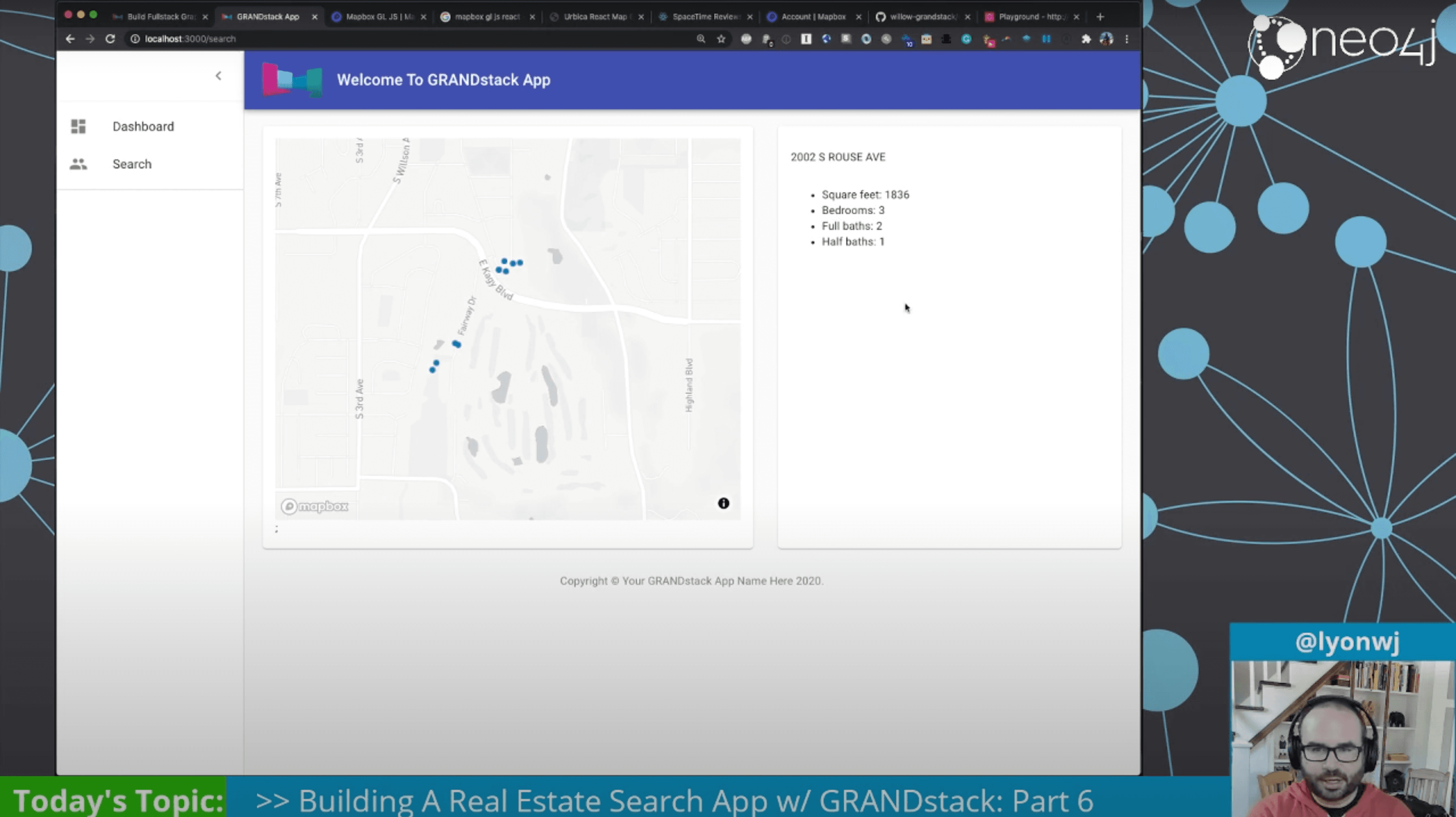Viewport: 1456px width, 817px height.
Task: Click the rightmost property dot near E Kagy Blvd
Action: click(x=520, y=262)
